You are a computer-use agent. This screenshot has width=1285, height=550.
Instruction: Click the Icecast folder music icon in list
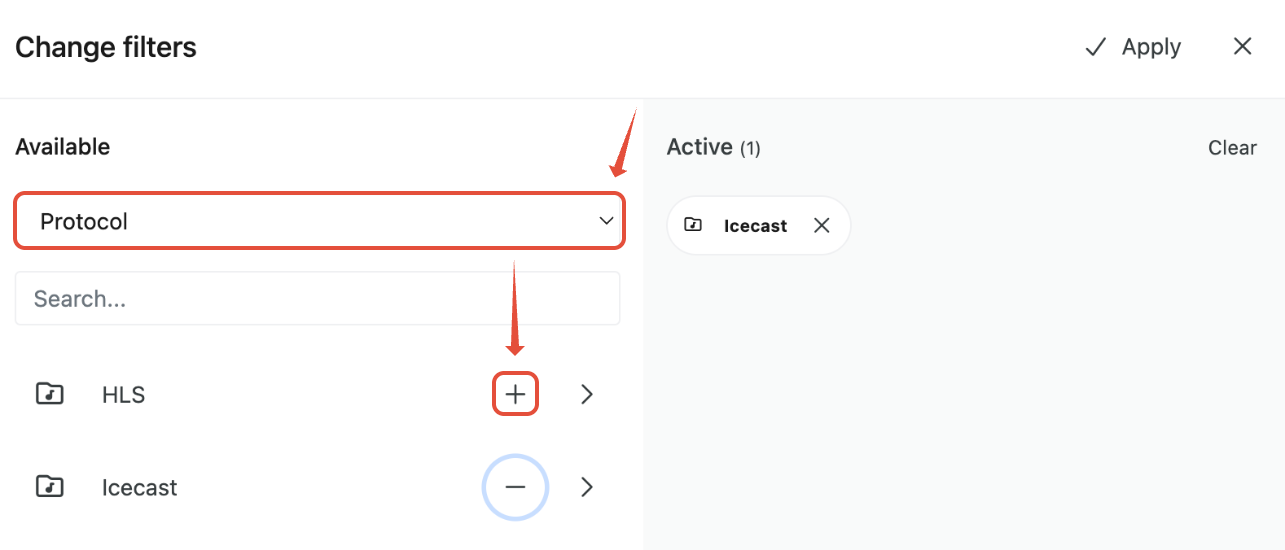click(x=50, y=487)
